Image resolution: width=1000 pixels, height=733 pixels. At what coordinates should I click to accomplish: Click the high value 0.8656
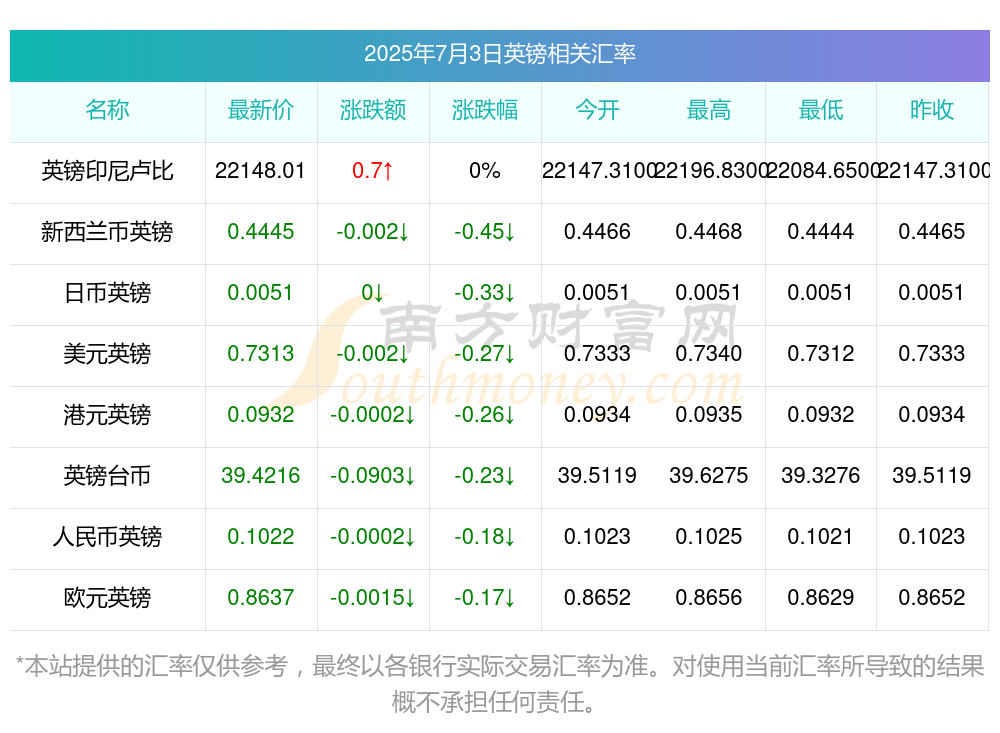pos(709,598)
